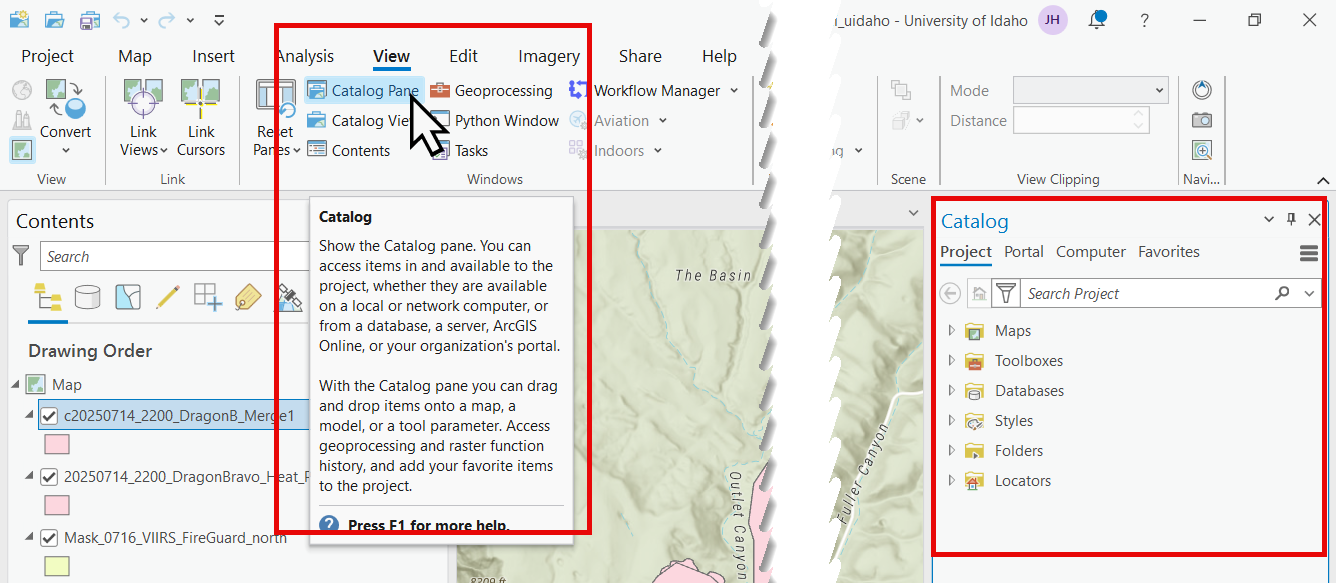Screen dimensions: 1336x583
Task: Open the Help ribbon tab
Action: pos(719,56)
